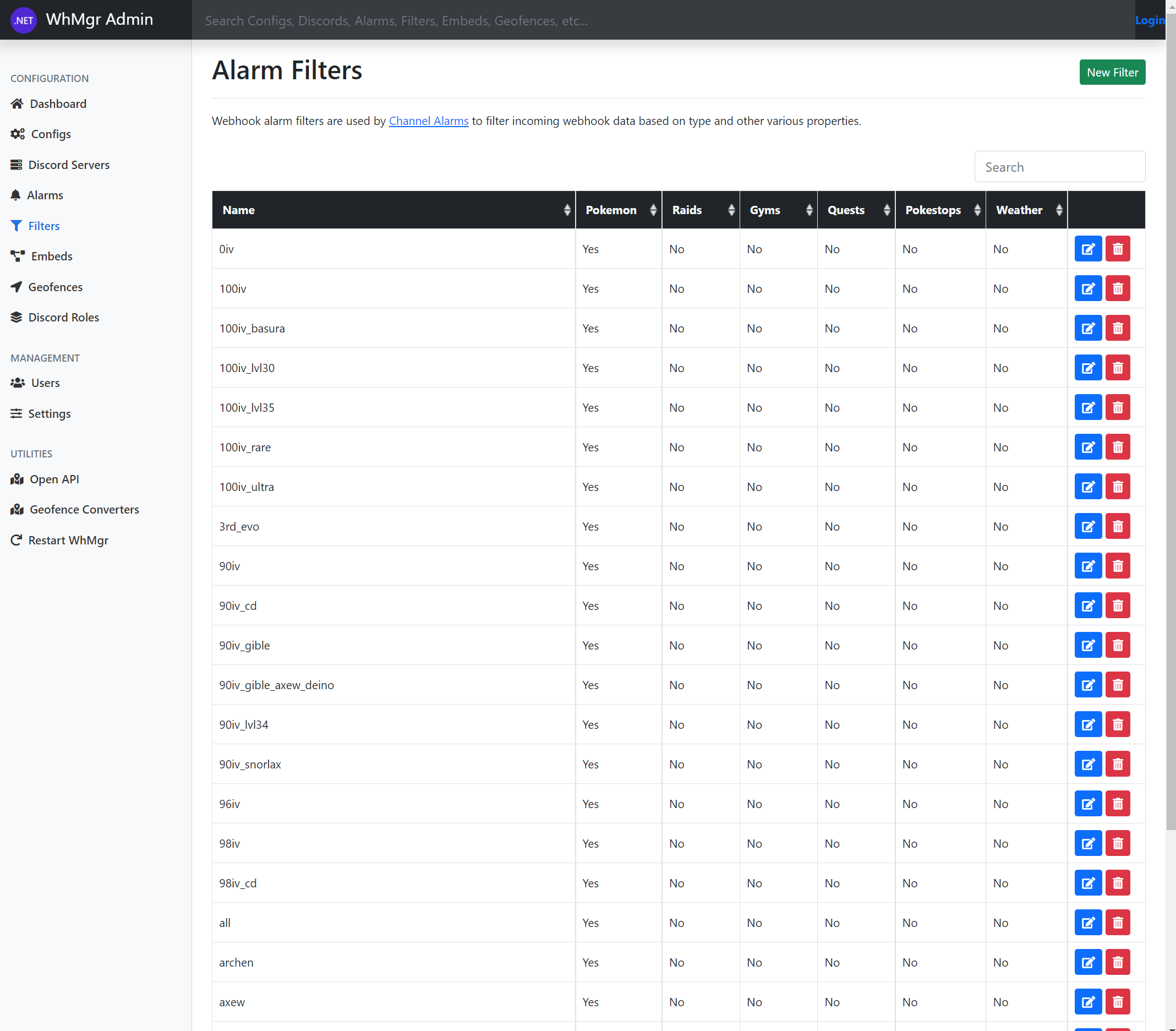Edit the 3rd_evo filter entry
This screenshot has height=1031, width=1176.
(x=1087, y=526)
